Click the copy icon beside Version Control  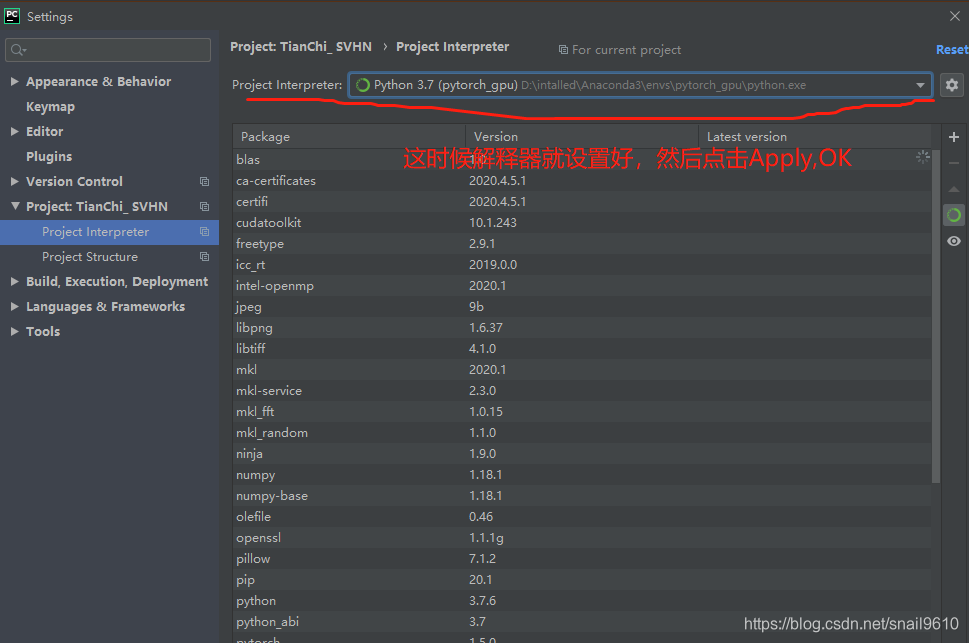tap(205, 182)
